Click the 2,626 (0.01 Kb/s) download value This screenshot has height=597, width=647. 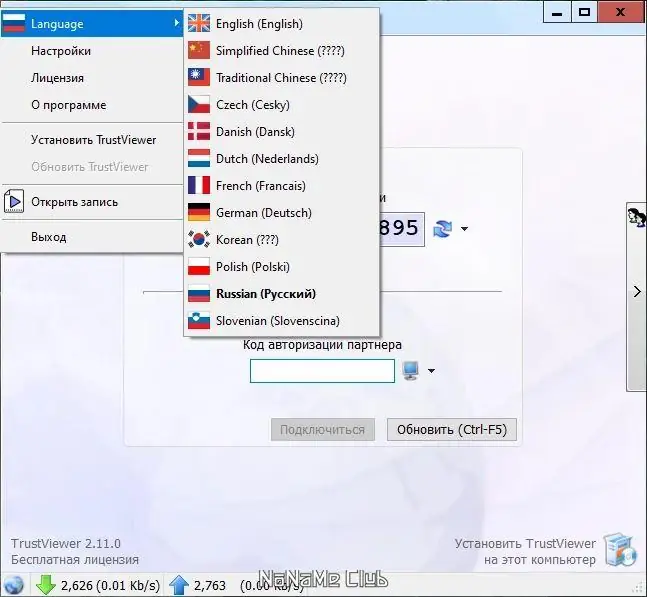[110, 585]
